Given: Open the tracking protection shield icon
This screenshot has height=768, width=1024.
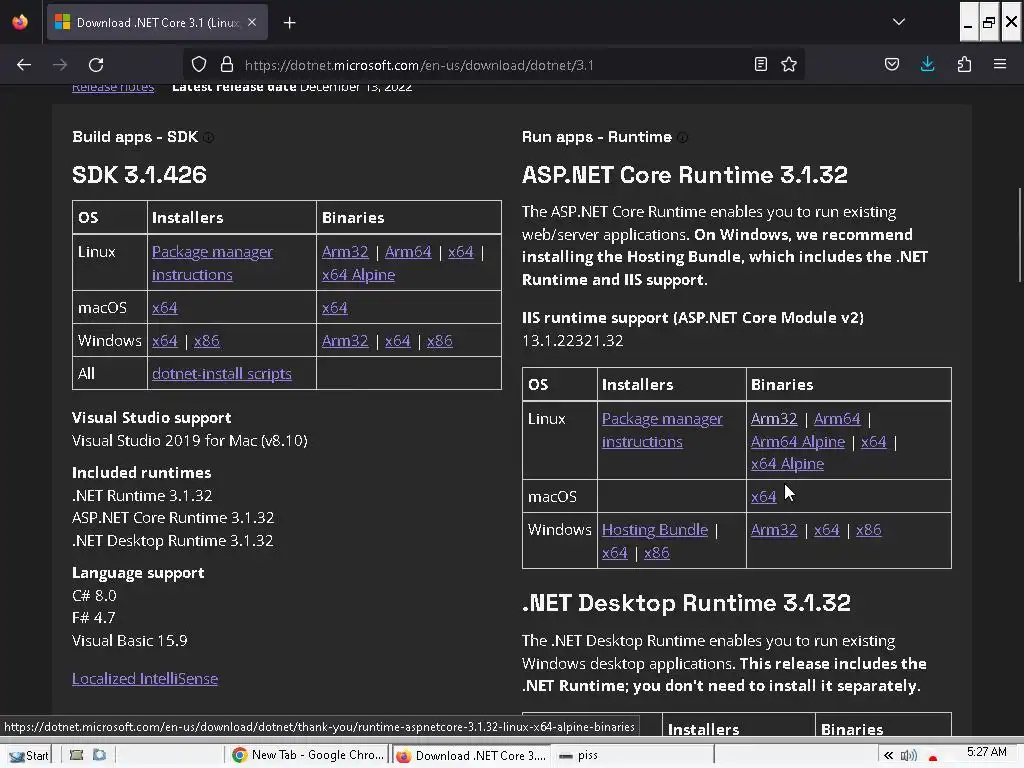Looking at the screenshot, I should coord(199,65).
